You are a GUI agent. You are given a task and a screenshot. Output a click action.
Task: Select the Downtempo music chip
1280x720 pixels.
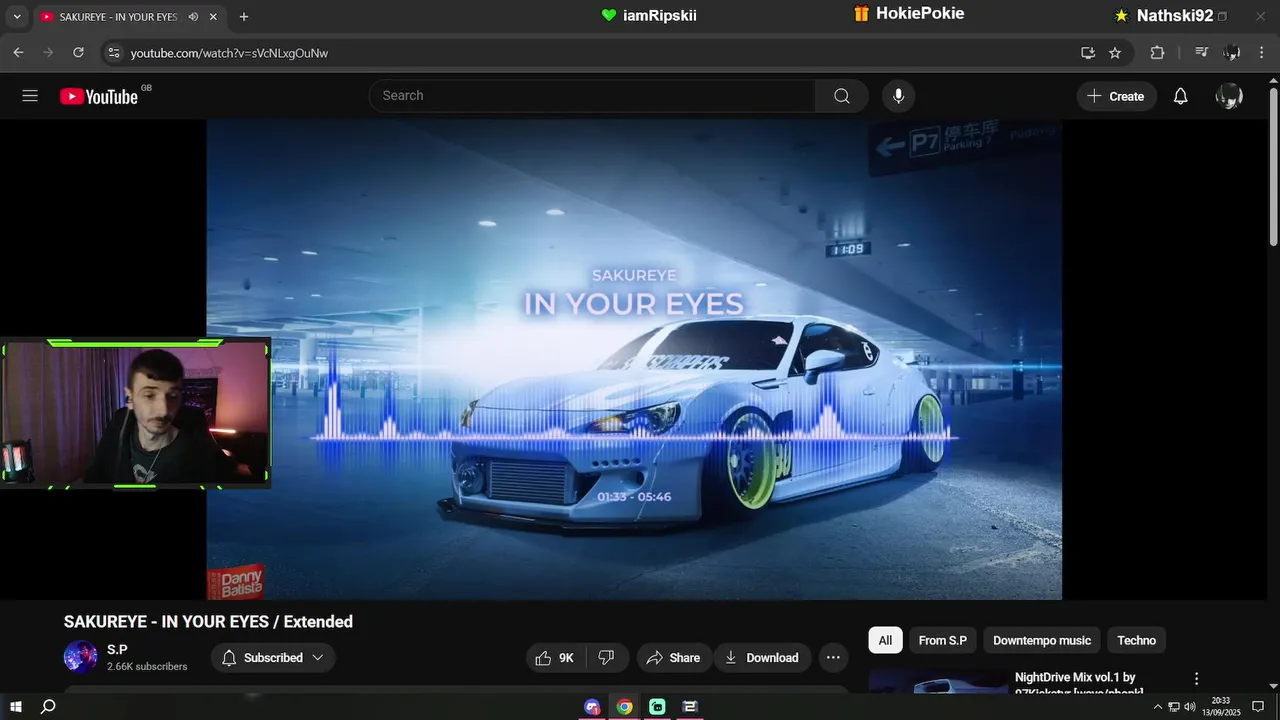coord(1042,640)
